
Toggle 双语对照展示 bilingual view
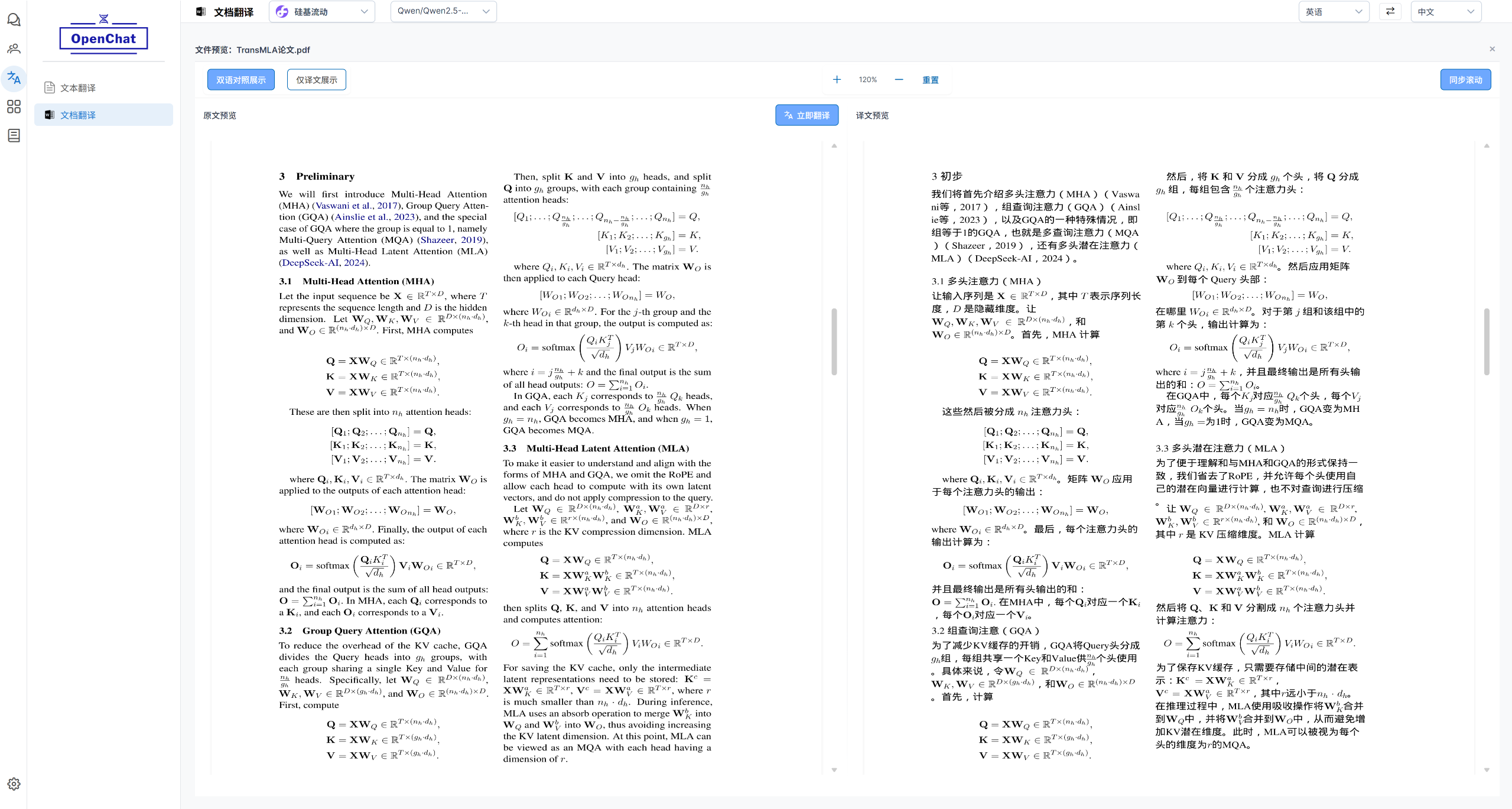coord(240,79)
